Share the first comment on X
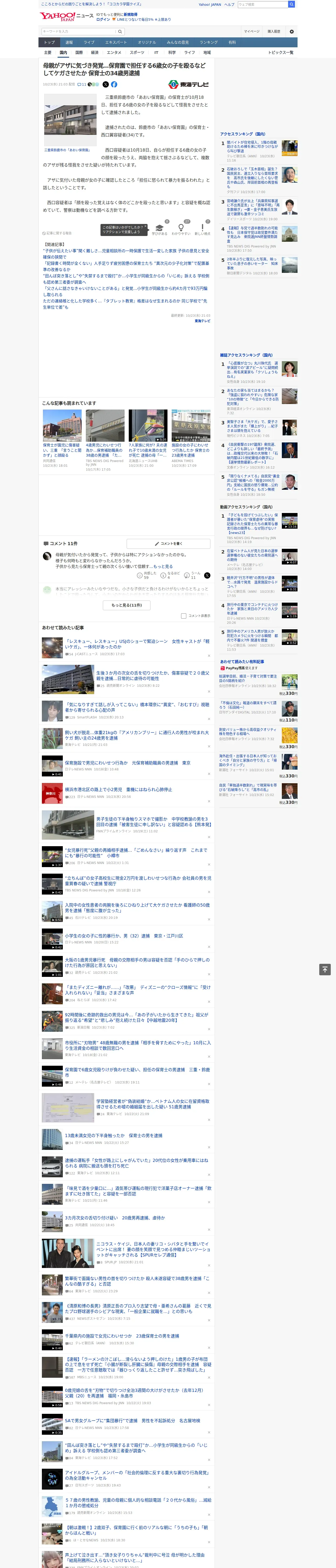Screen dimensions: 336x1568 point(207,575)
